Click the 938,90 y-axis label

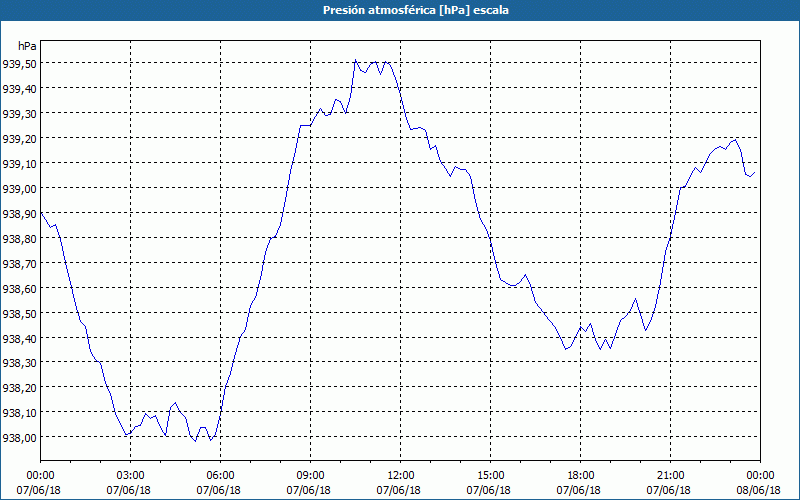point(19,213)
